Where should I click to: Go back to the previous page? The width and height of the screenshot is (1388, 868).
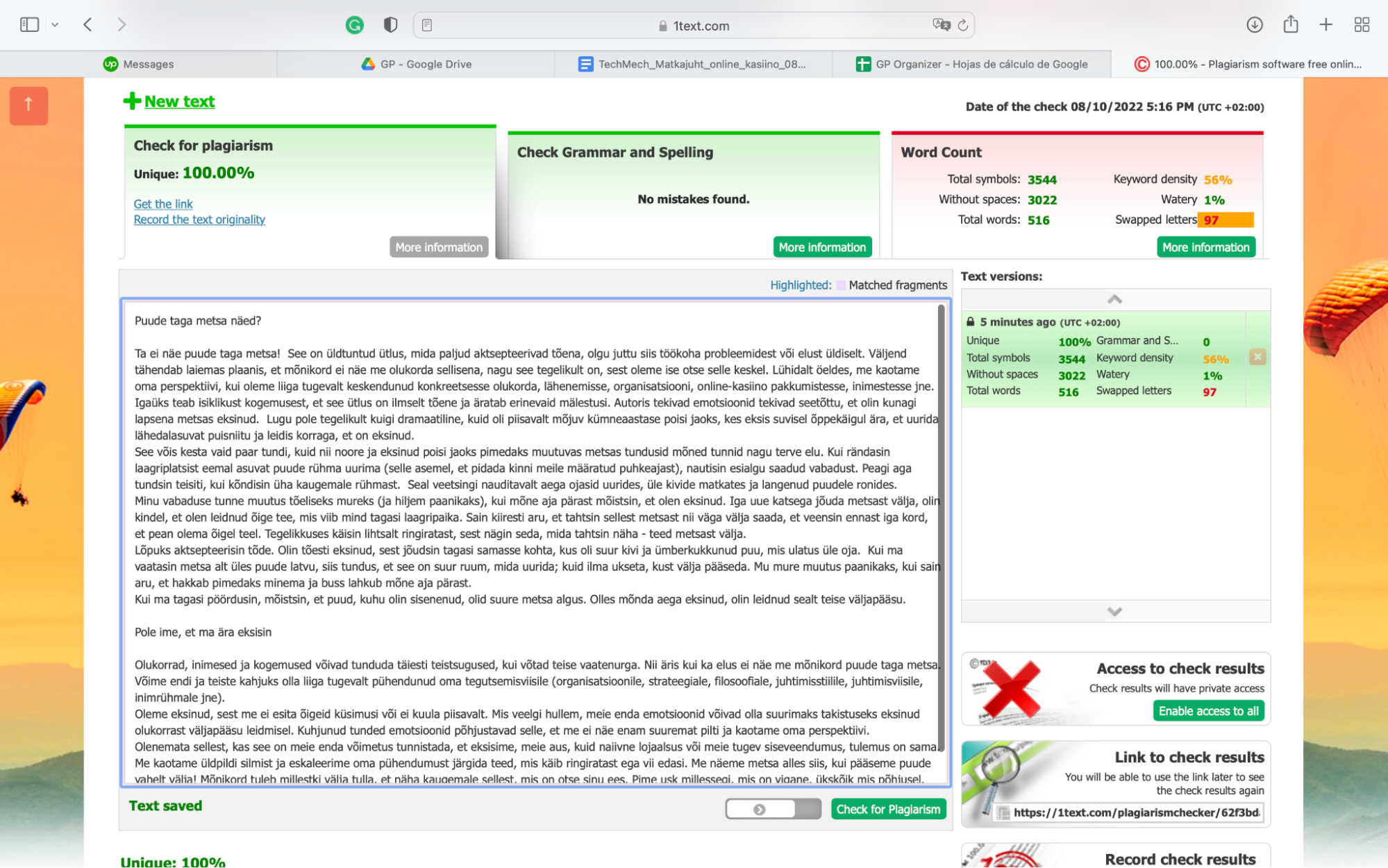click(87, 25)
